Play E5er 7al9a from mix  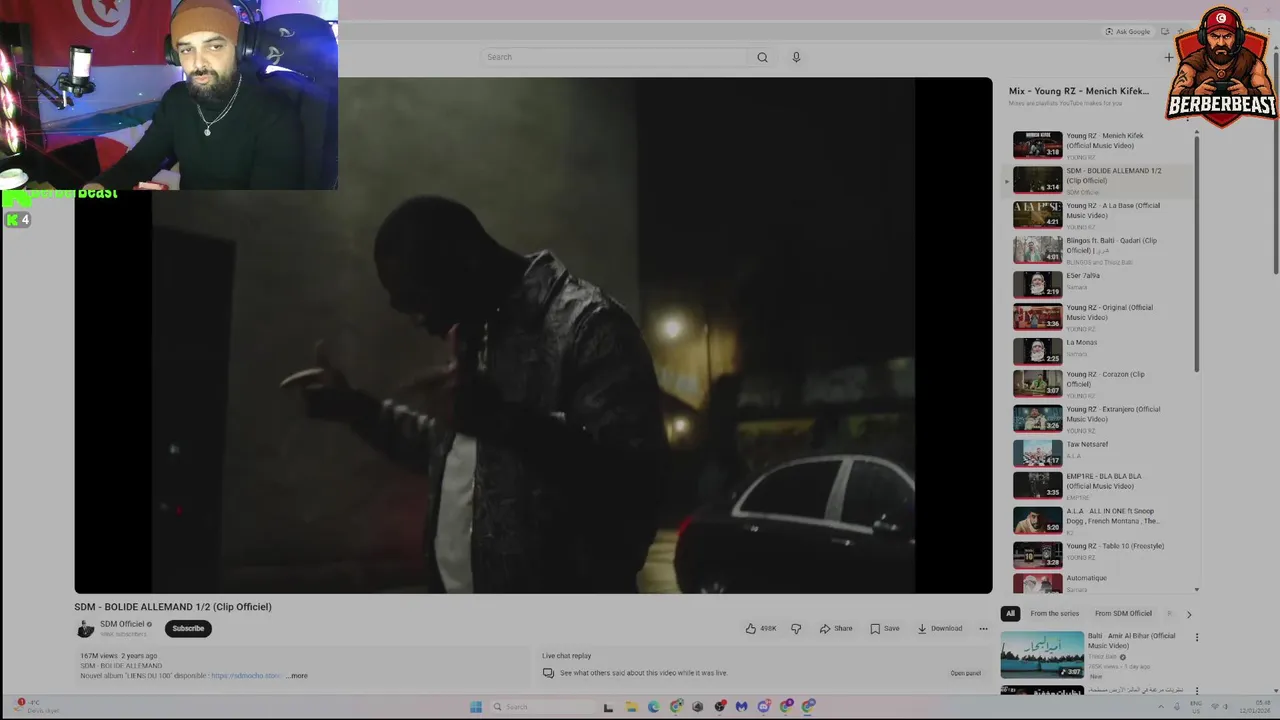click(1100, 284)
